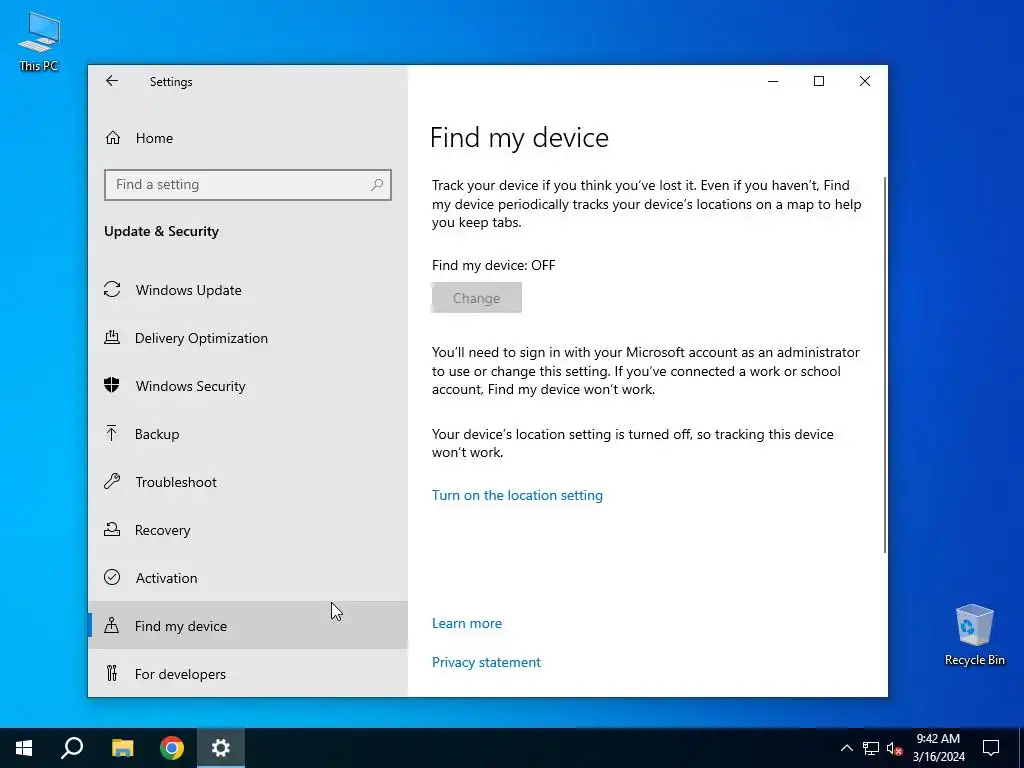Click the Windows Security shield icon

point(112,385)
